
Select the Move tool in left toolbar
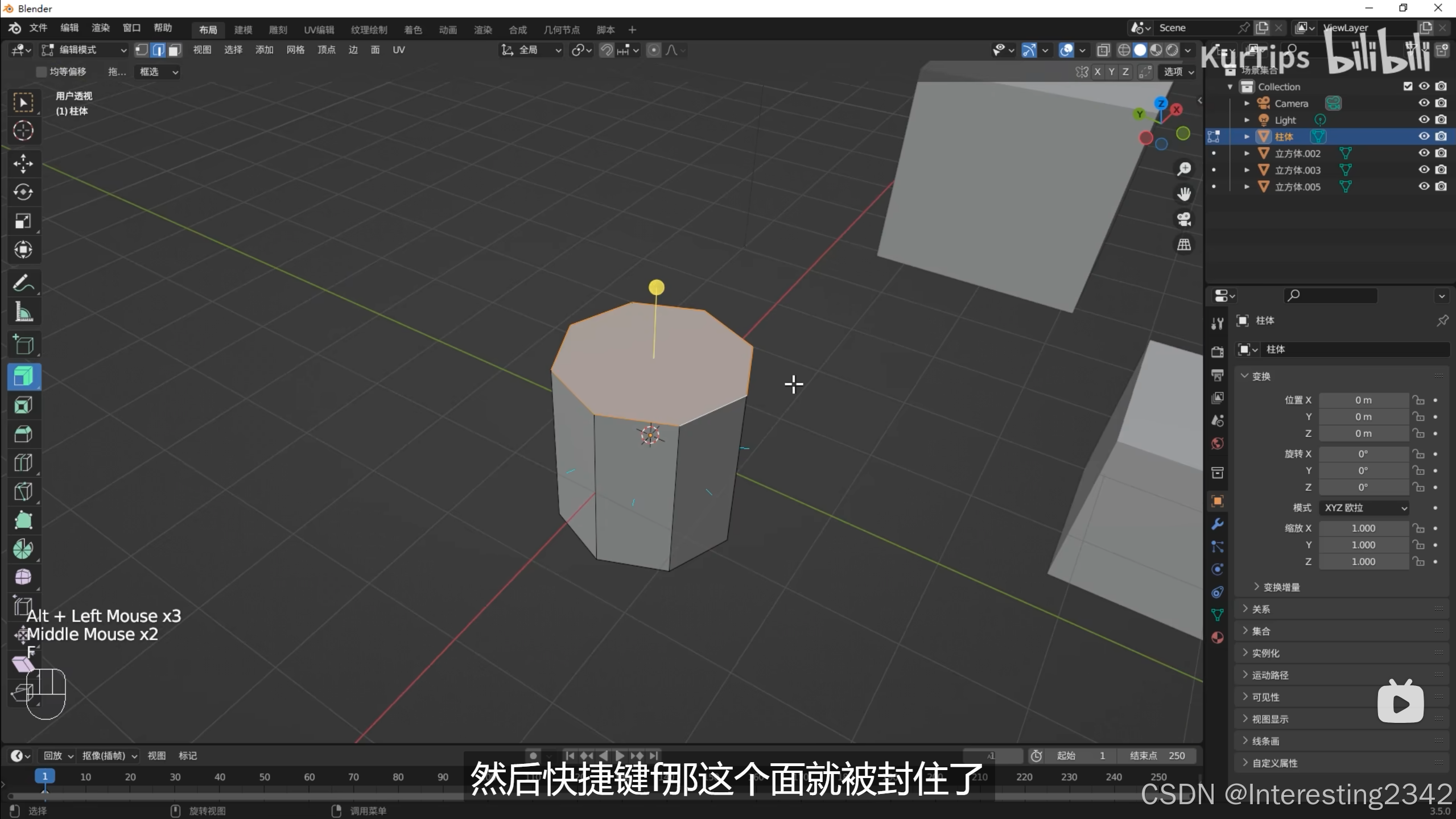point(23,164)
